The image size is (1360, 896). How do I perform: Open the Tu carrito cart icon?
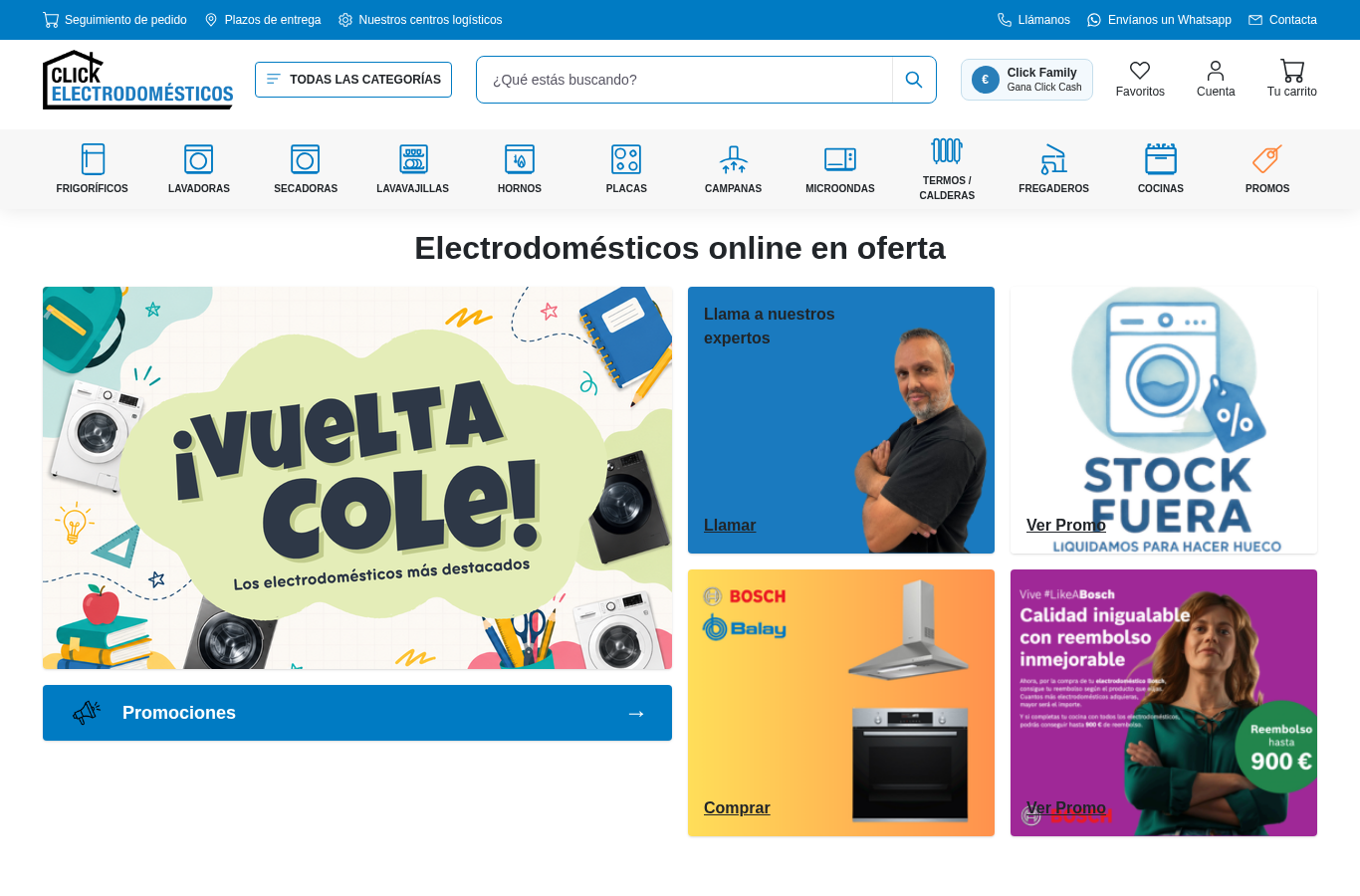point(1292,71)
